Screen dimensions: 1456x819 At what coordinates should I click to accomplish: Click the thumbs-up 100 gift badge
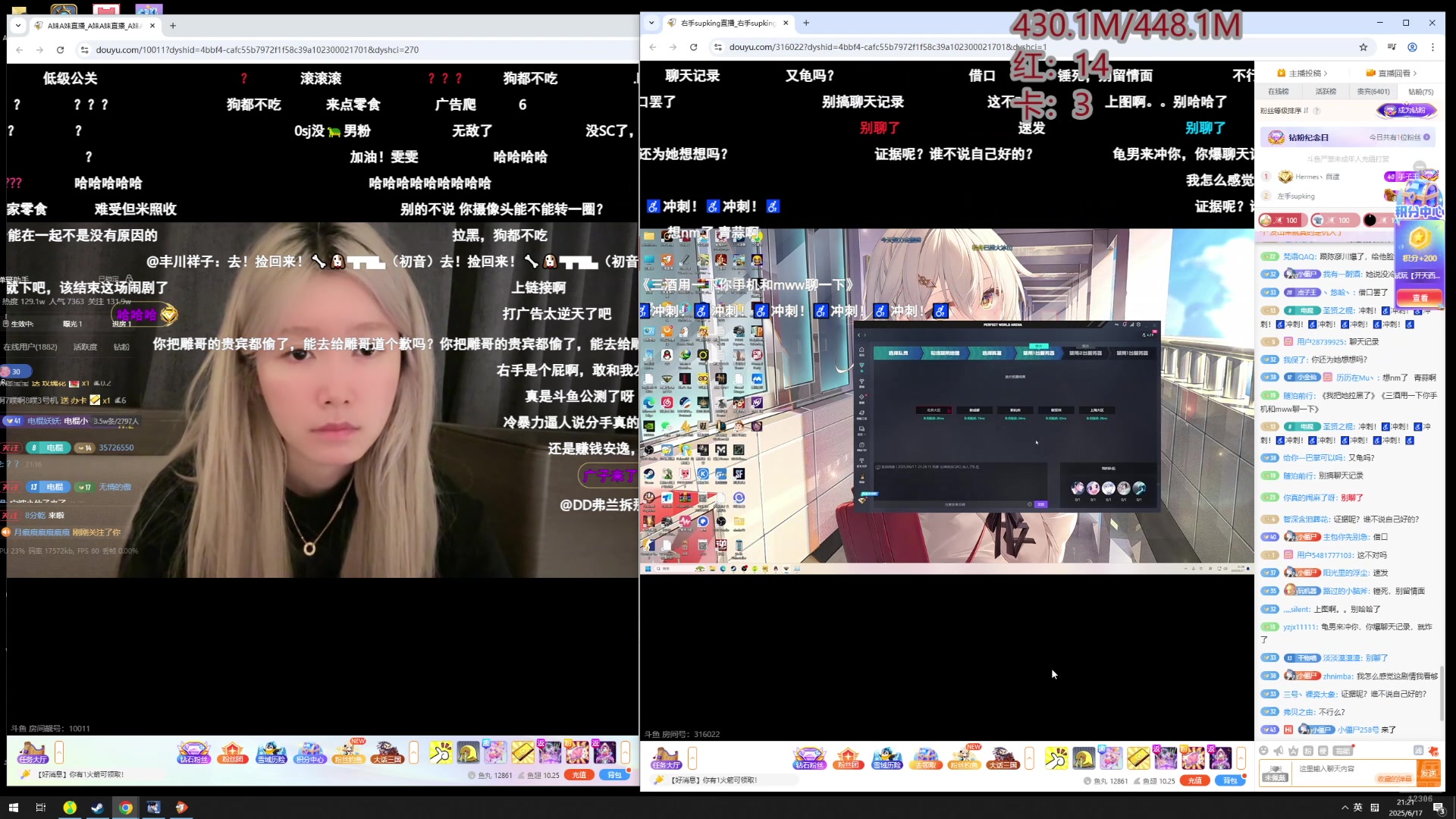(x=1282, y=220)
